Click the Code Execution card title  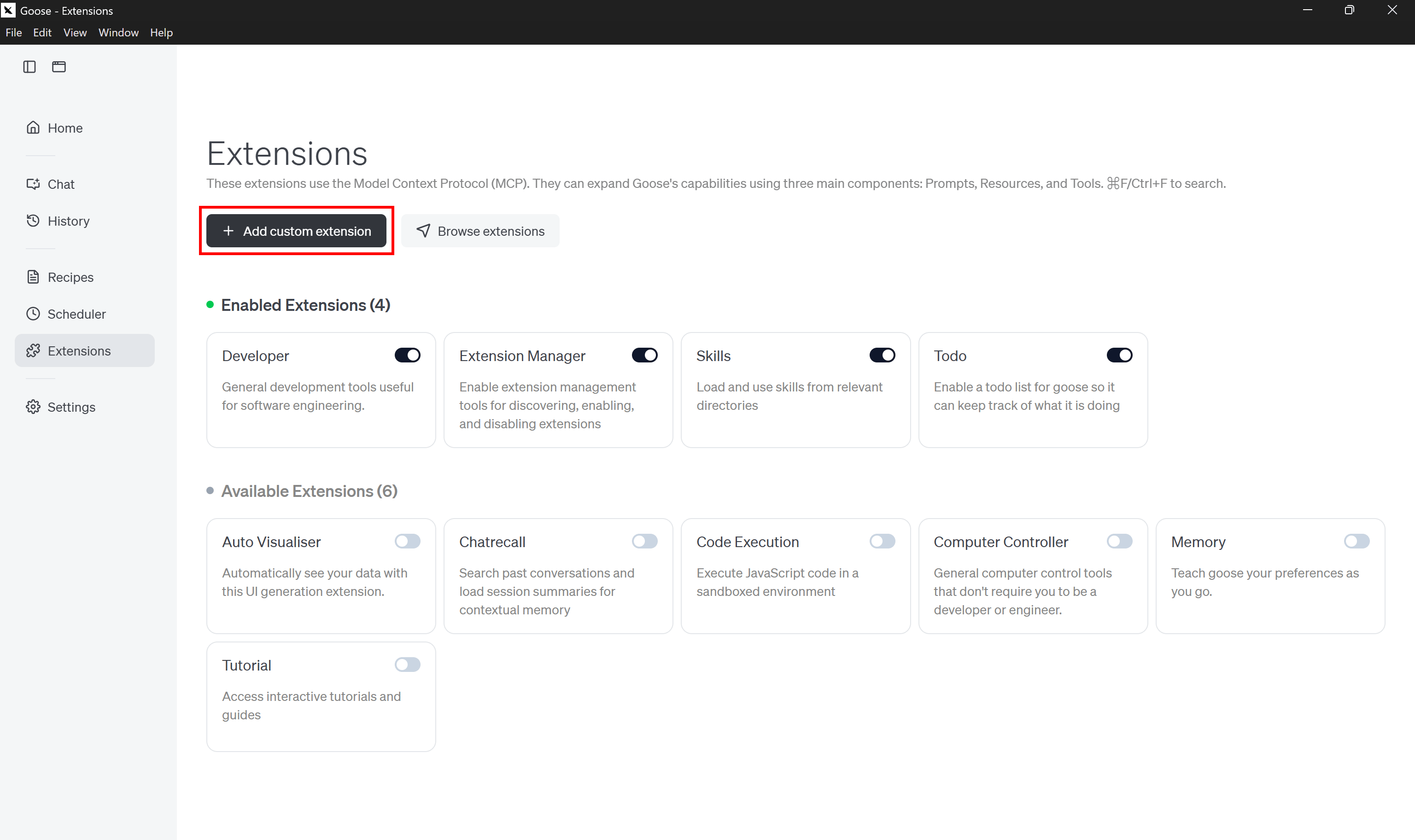(747, 542)
